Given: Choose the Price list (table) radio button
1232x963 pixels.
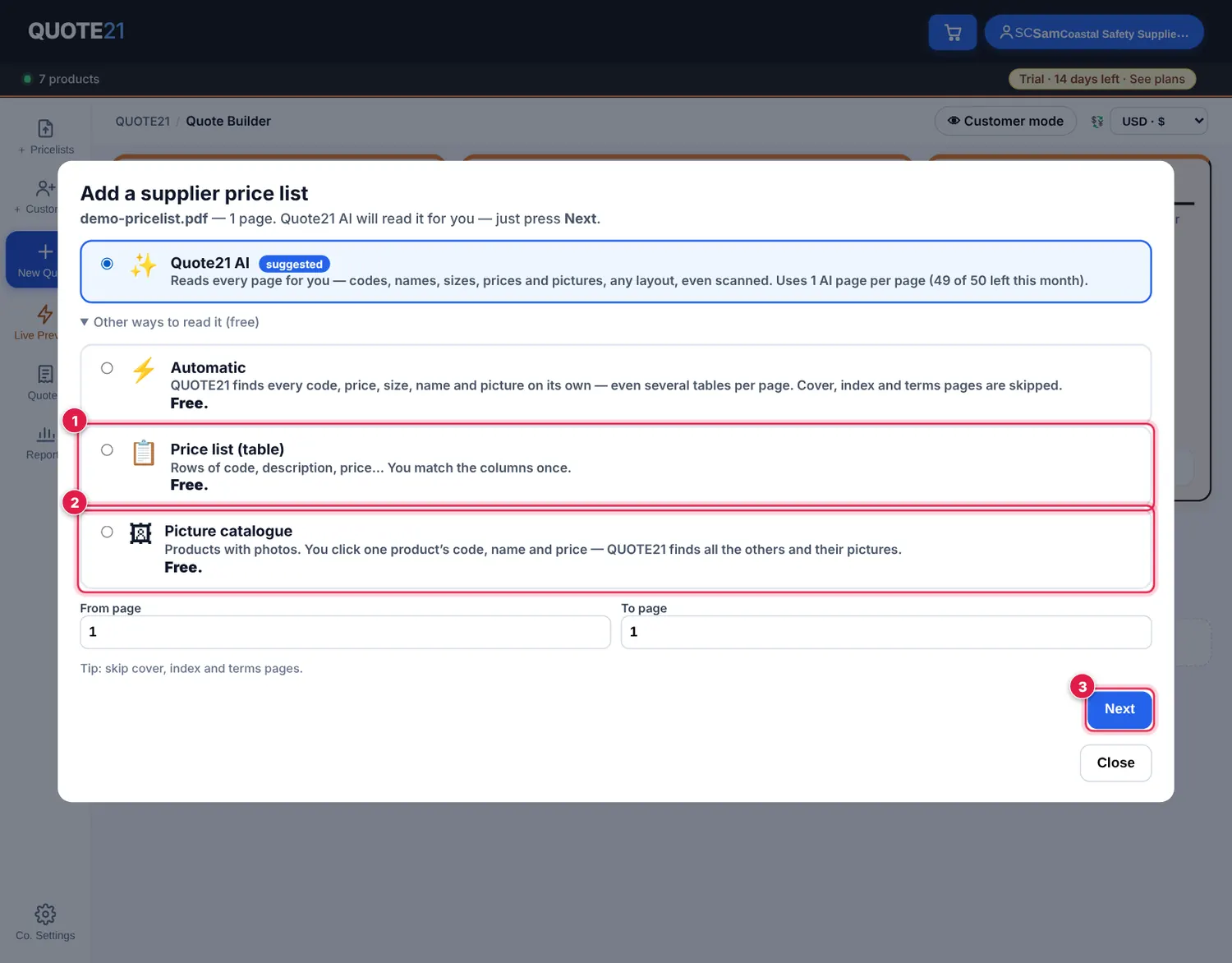Looking at the screenshot, I should pos(107,449).
